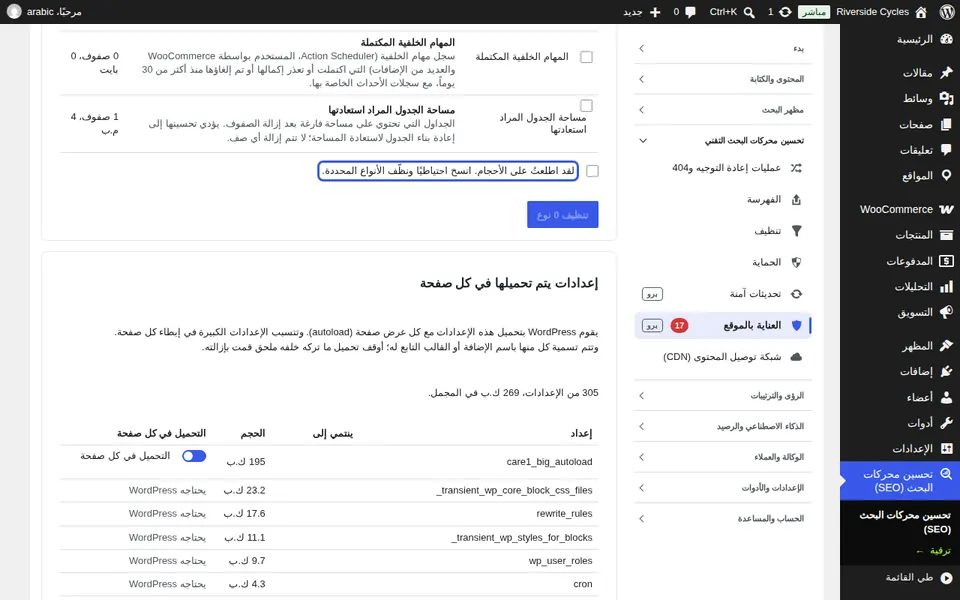Open إضافات plugins menu
The width and height of the screenshot is (960, 600).
(926, 372)
